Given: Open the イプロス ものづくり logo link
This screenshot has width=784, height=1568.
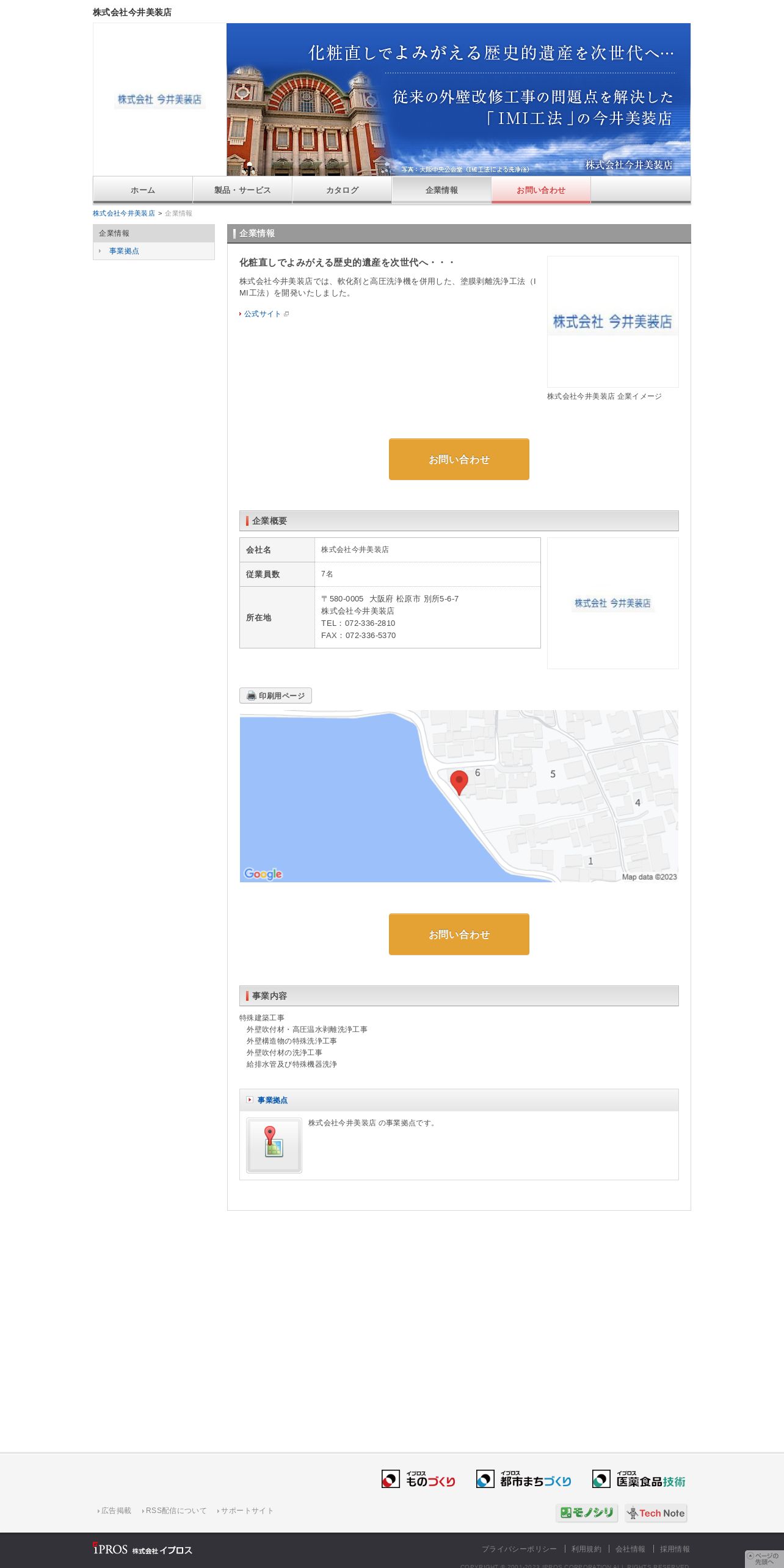Looking at the screenshot, I should click(419, 1479).
